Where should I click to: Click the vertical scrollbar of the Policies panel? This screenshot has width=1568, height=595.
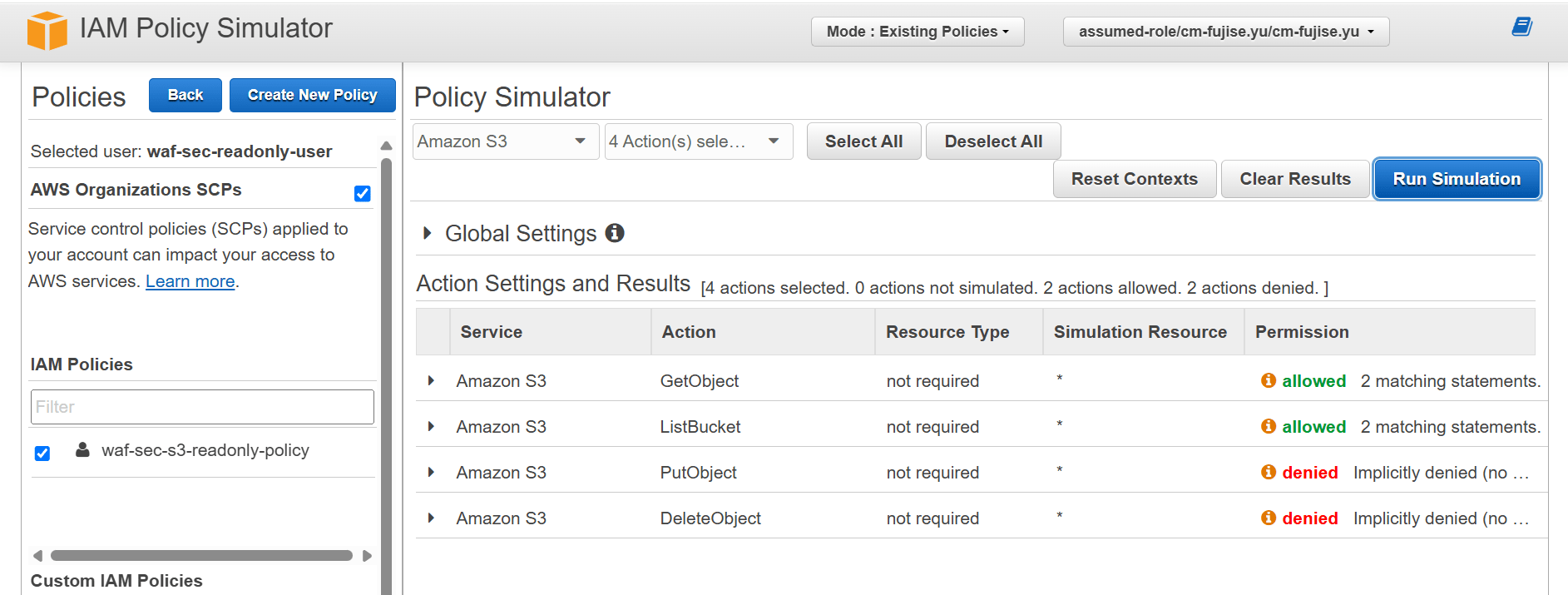point(386,374)
